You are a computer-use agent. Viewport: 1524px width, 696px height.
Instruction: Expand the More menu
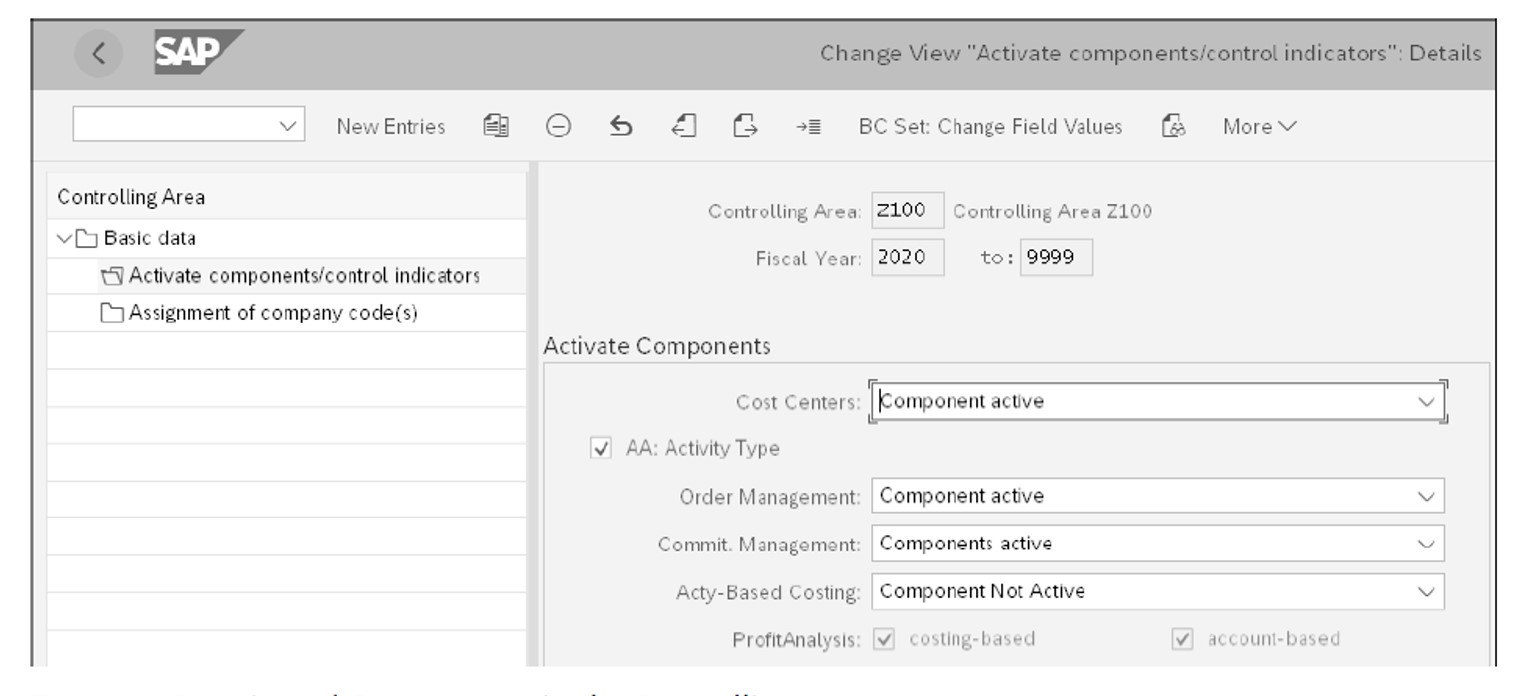(1253, 126)
